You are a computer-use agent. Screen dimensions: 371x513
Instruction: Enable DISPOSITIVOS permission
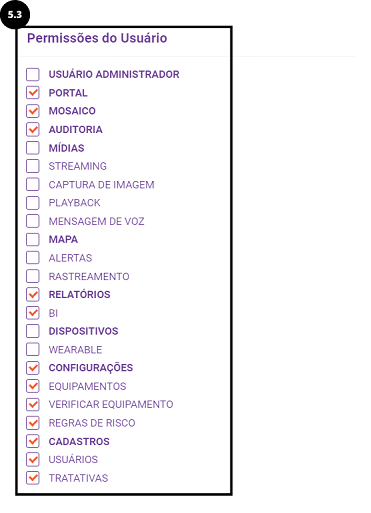pos(33,331)
